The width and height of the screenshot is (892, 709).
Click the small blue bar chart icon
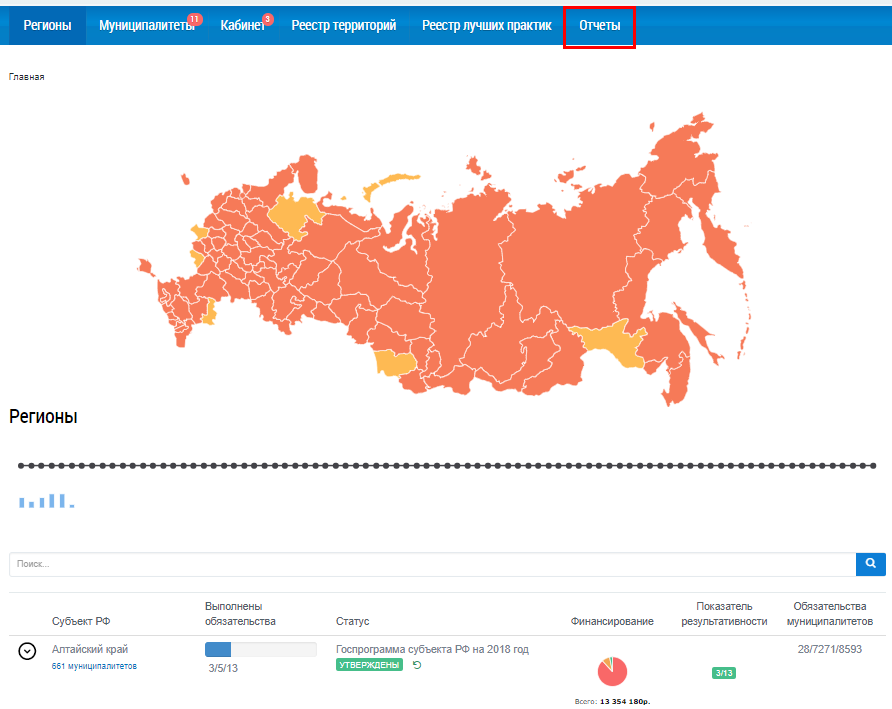46,500
